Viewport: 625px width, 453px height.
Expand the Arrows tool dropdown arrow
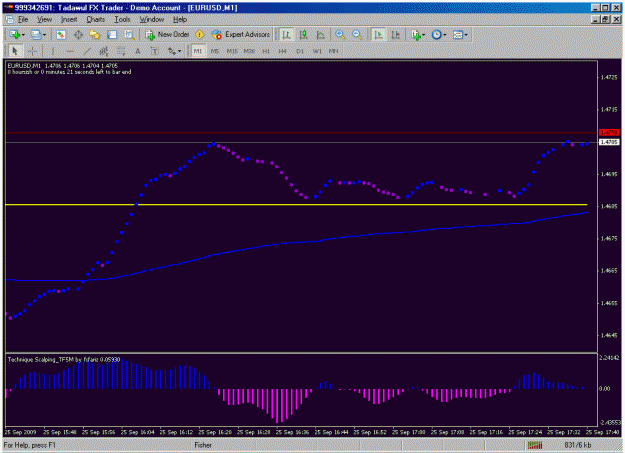click(x=180, y=51)
